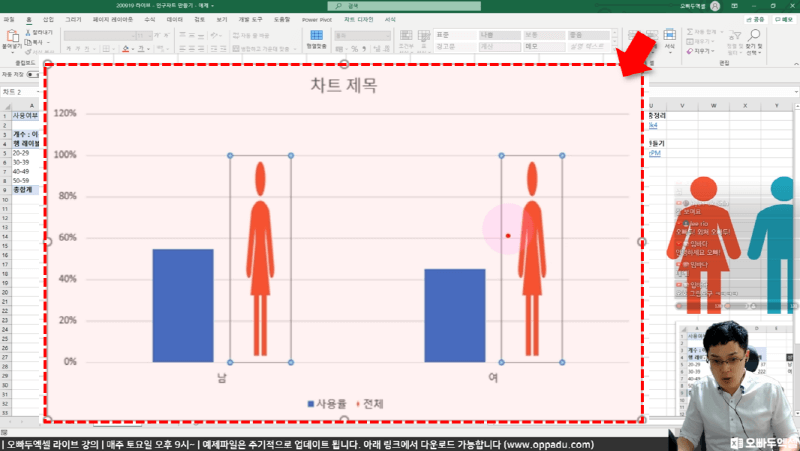Image resolution: width=800 pixels, height=451 pixels.
Task: Switch to the 차트 디자인 tab
Action: click(x=358, y=19)
